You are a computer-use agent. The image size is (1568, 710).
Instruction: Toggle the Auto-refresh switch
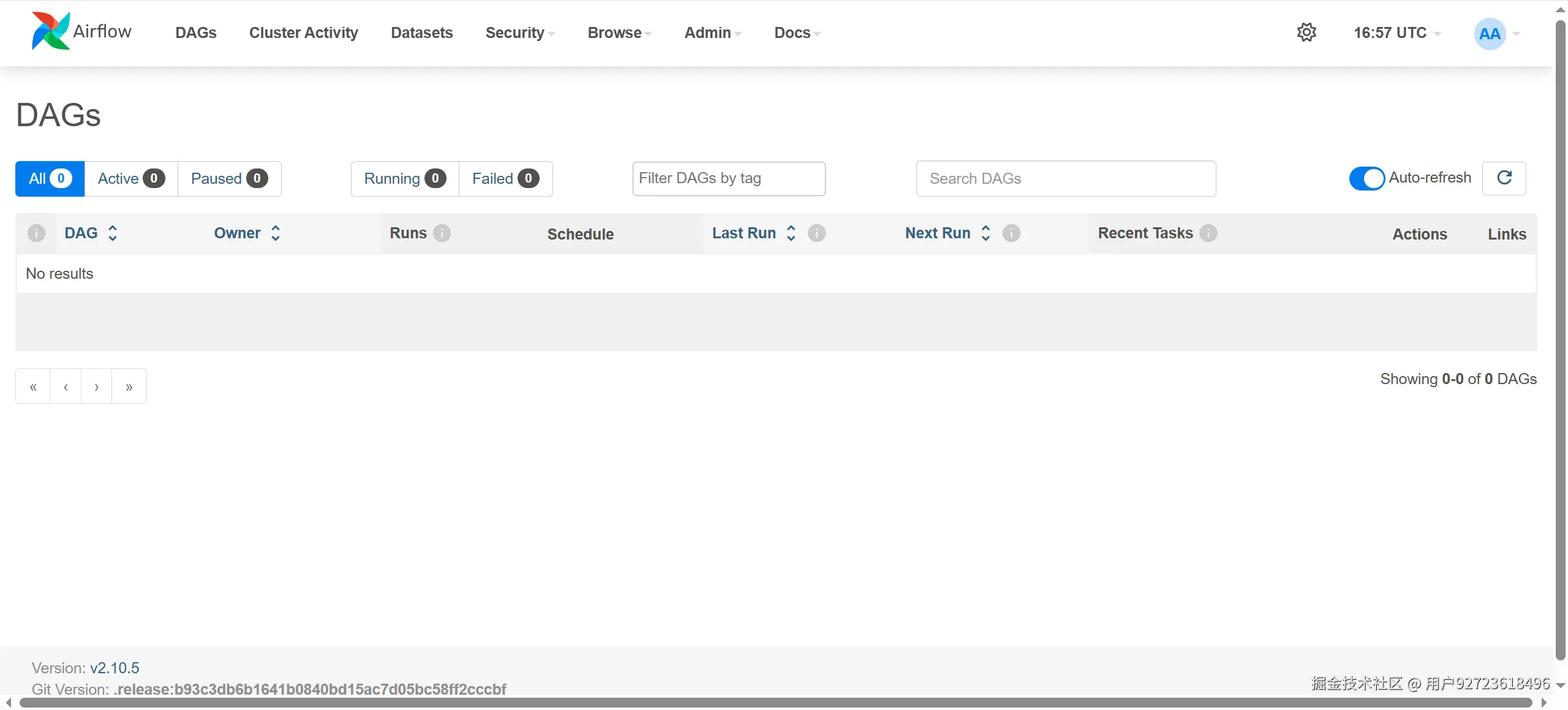1366,178
